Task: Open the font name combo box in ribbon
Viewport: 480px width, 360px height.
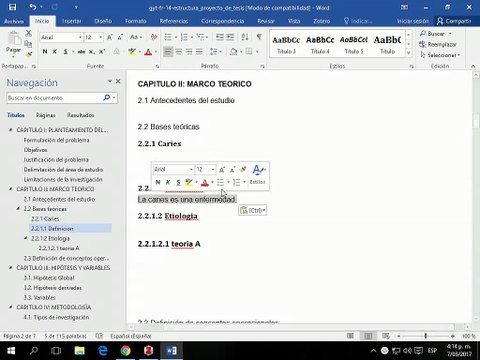Action: coord(62,37)
